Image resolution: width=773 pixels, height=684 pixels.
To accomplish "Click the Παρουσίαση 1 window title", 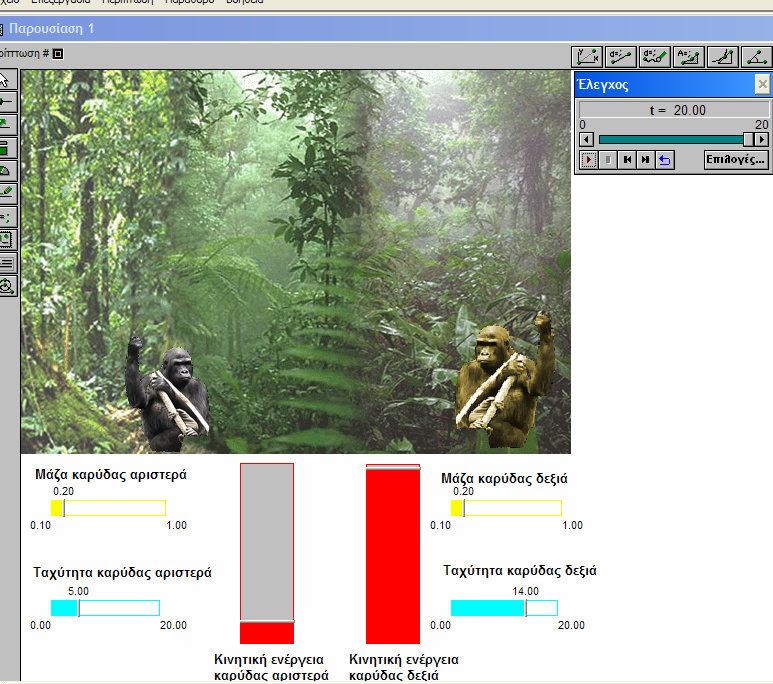I will pyautogui.click(x=51, y=29).
